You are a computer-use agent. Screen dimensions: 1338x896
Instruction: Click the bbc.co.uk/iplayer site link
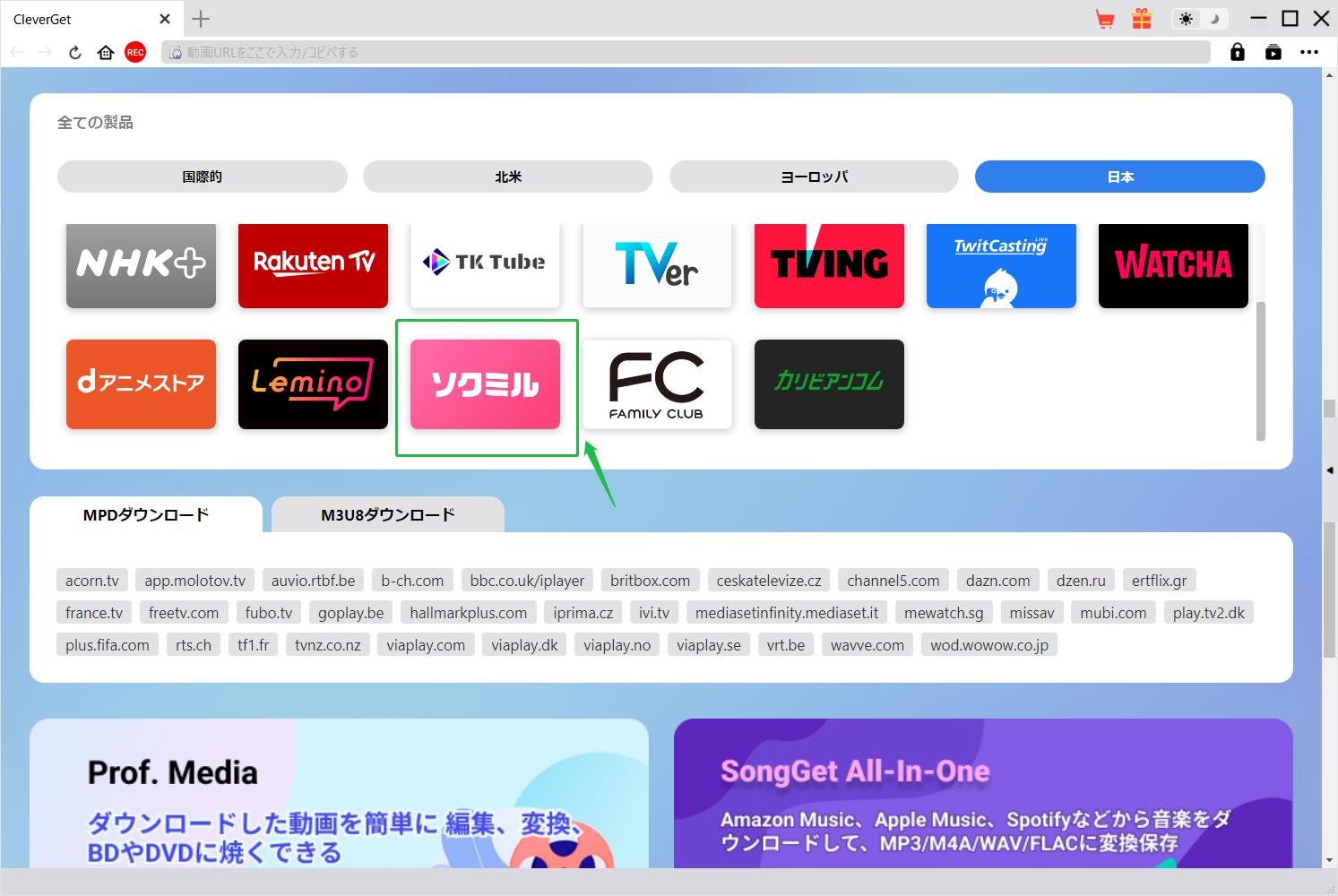click(x=527, y=581)
